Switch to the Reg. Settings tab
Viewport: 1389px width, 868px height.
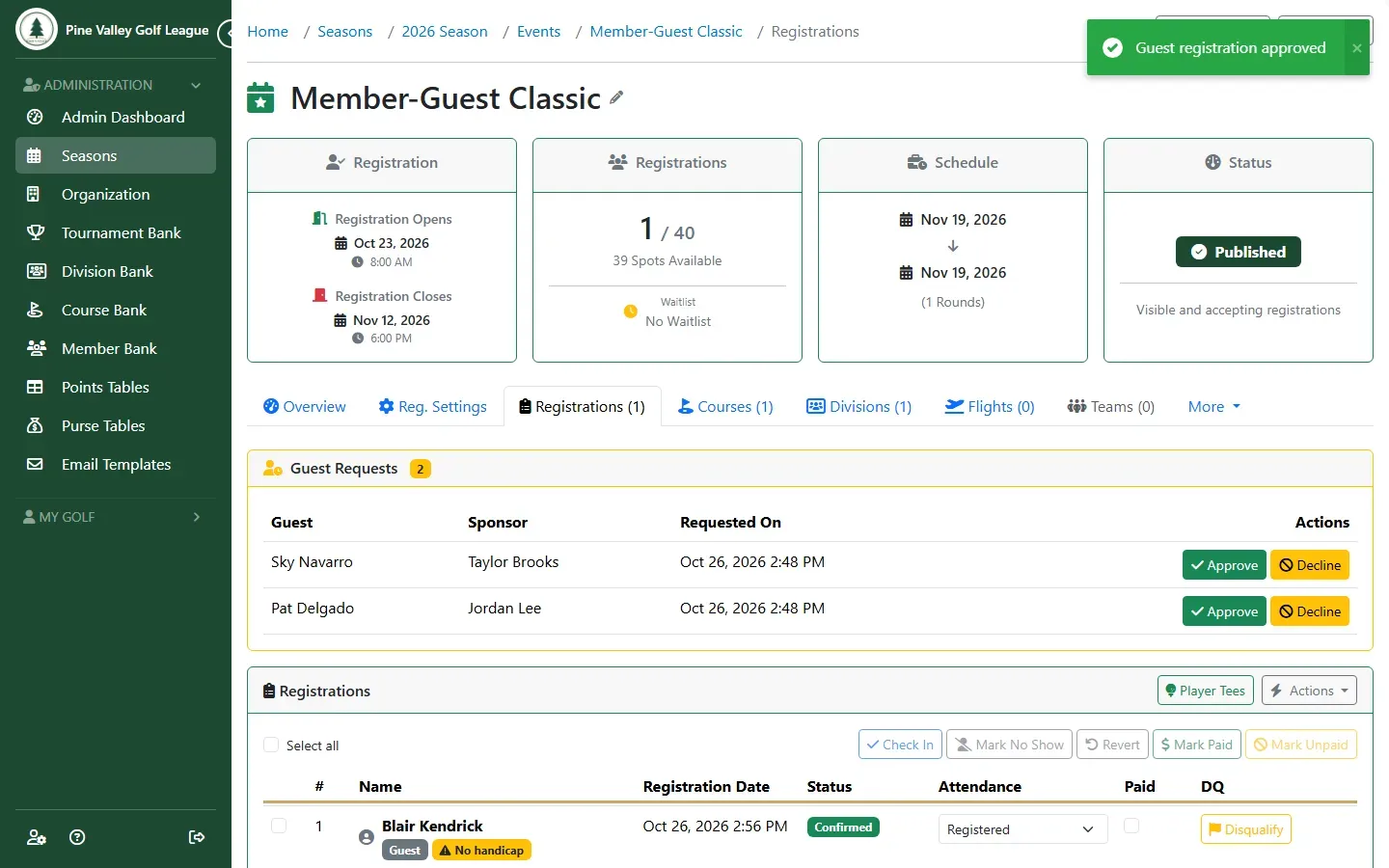[432, 406]
